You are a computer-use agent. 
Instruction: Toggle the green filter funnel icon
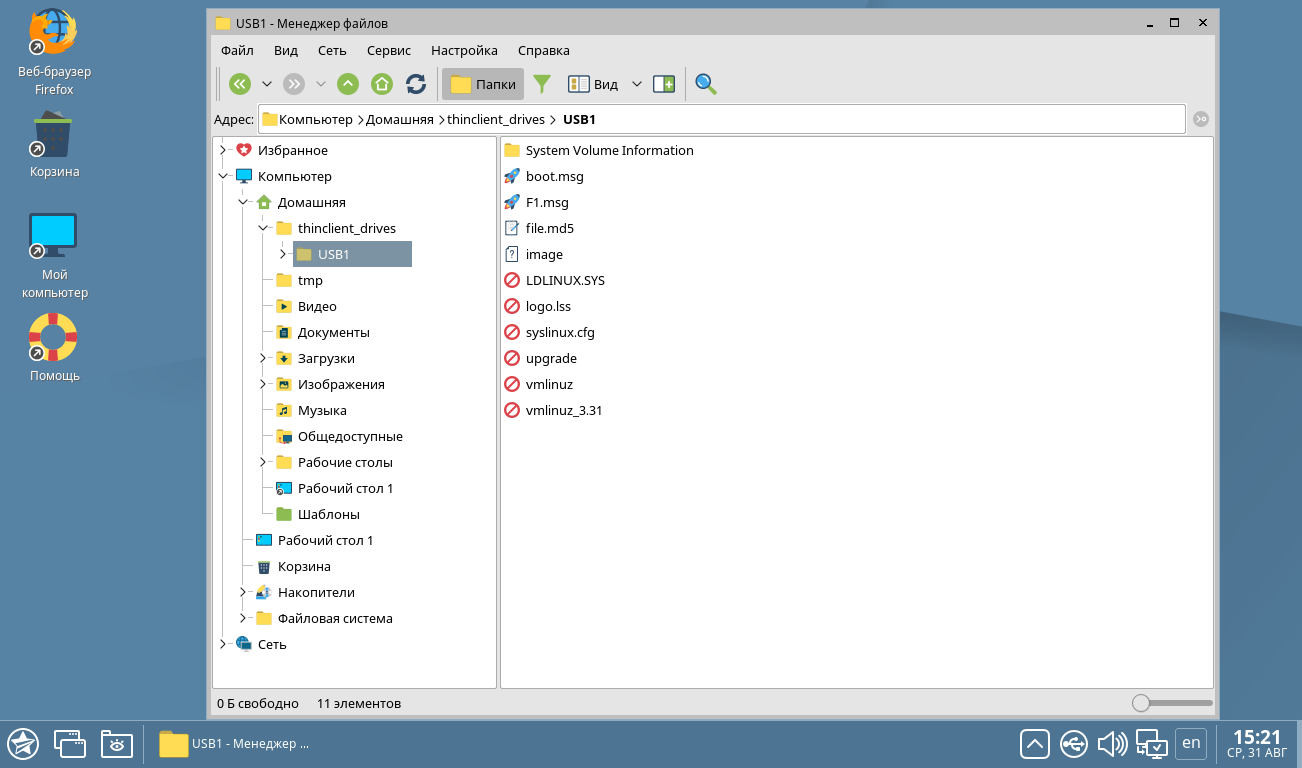pyautogui.click(x=541, y=84)
